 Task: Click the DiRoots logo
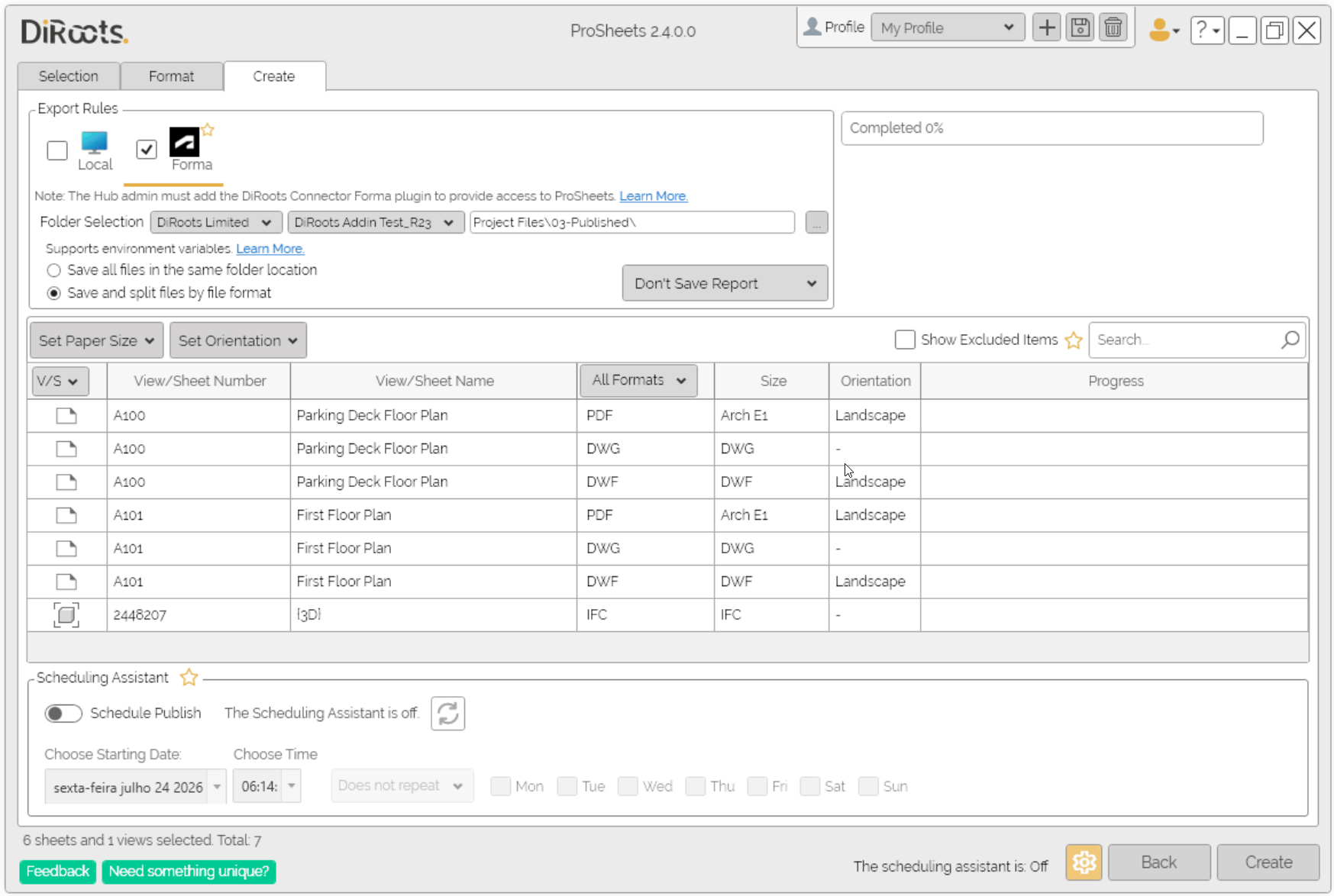(x=75, y=32)
